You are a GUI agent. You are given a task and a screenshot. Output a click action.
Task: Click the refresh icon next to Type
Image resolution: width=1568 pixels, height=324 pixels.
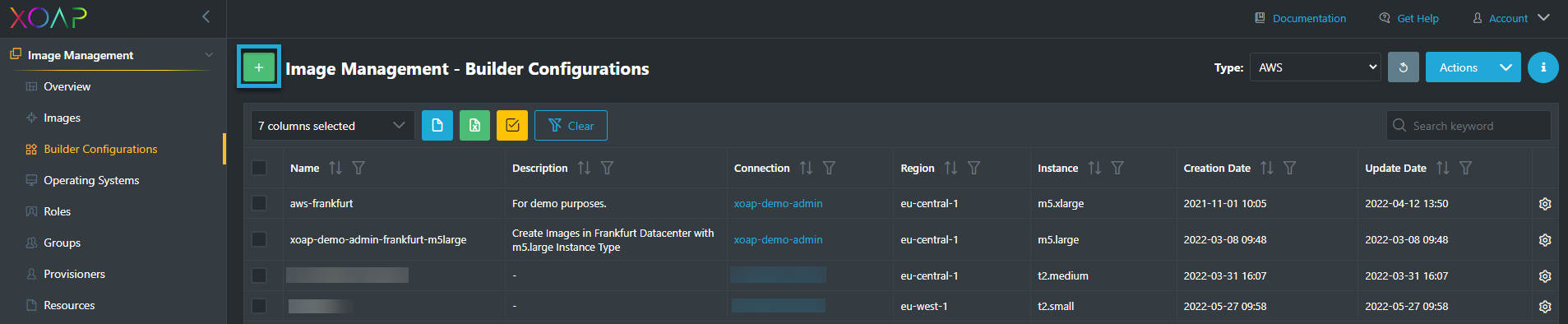1404,67
